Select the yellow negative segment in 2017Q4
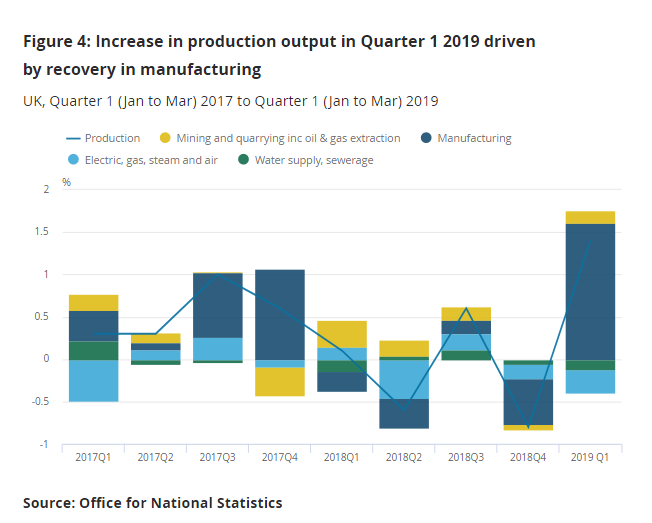The image size is (652, 523). pos(280,382)
